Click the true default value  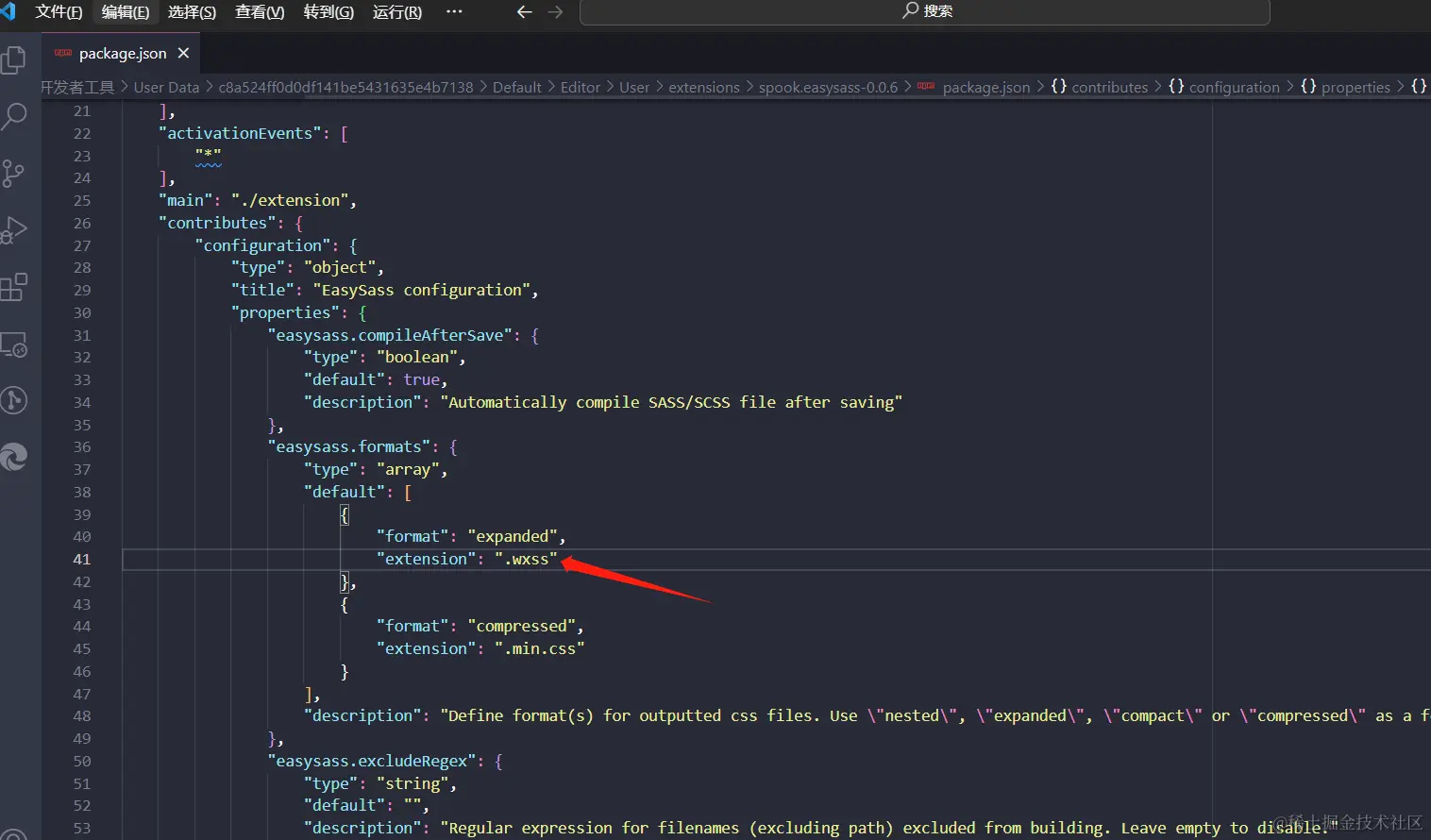[421, 379]
